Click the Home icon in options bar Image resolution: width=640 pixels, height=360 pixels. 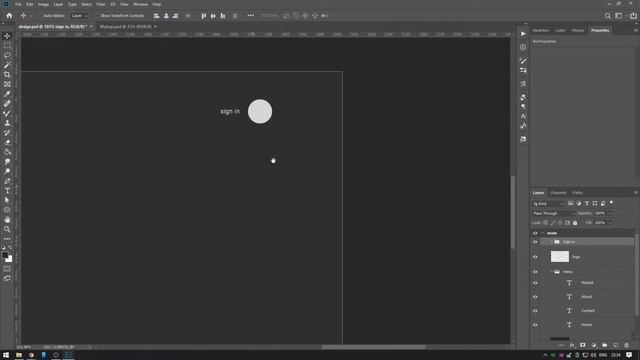tap(9, 16)
